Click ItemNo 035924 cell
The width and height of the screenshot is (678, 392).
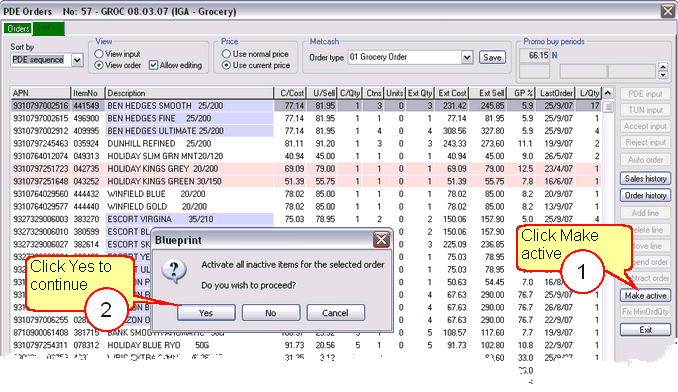(86, 143)
